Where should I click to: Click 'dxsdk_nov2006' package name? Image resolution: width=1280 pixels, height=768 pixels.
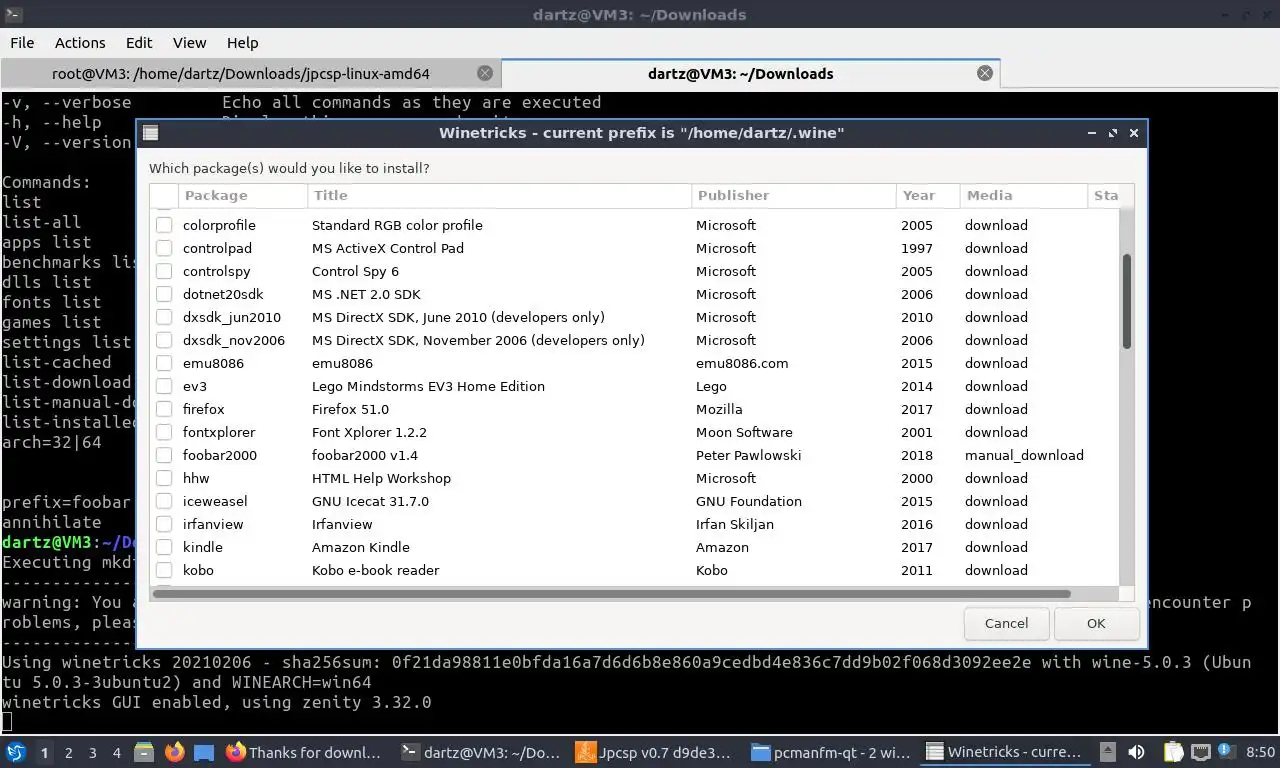click(x=234, y=340)
